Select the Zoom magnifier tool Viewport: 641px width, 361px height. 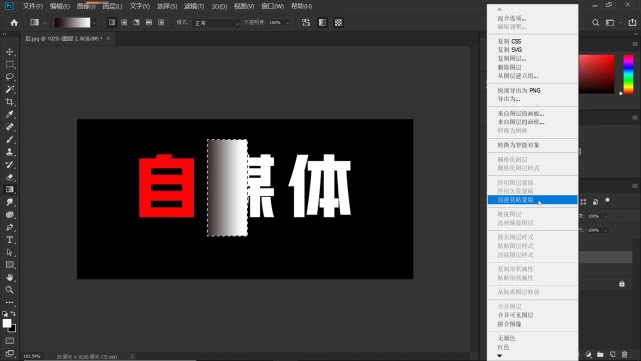10,290
